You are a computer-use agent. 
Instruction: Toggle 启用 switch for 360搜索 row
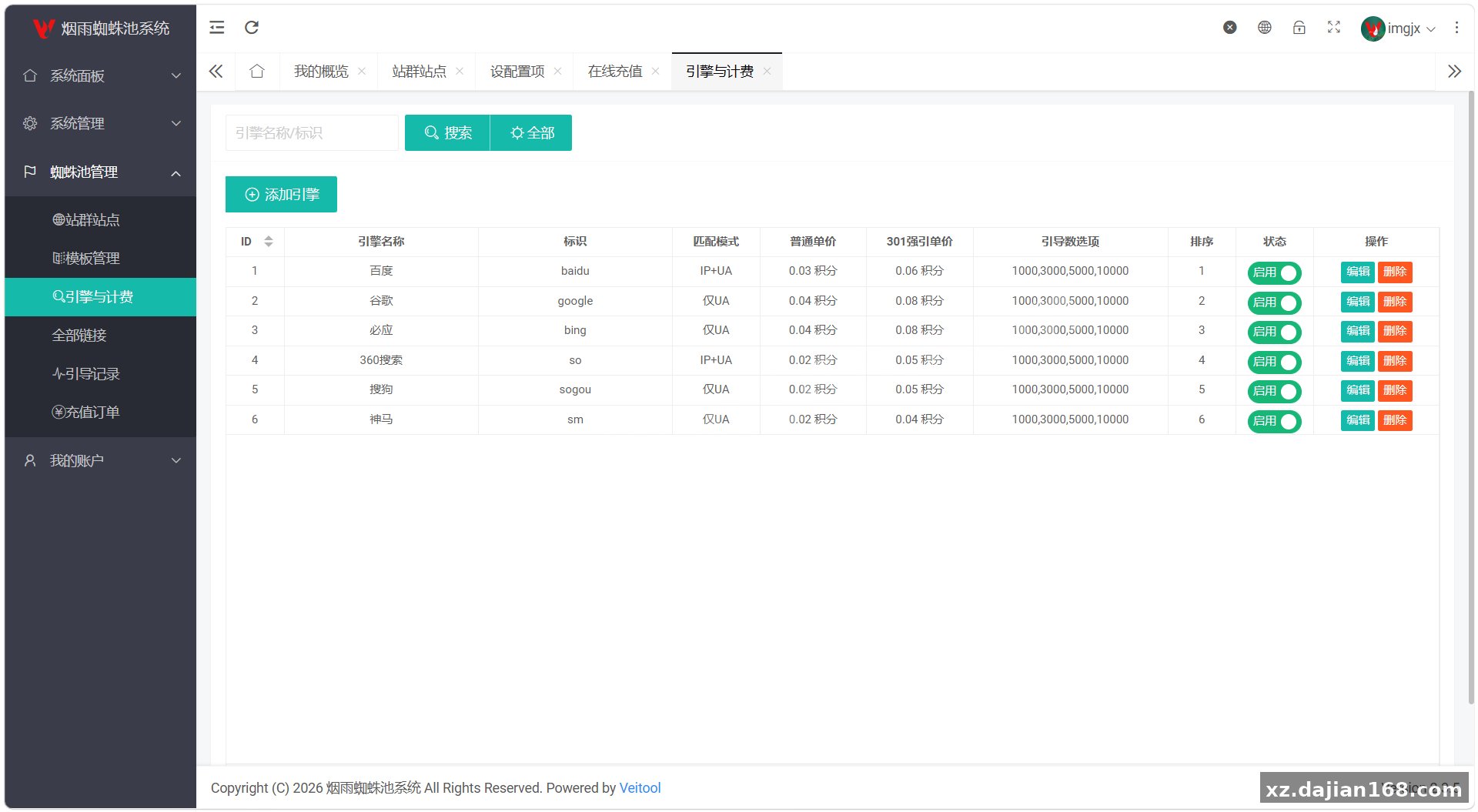coord(1274,362)
